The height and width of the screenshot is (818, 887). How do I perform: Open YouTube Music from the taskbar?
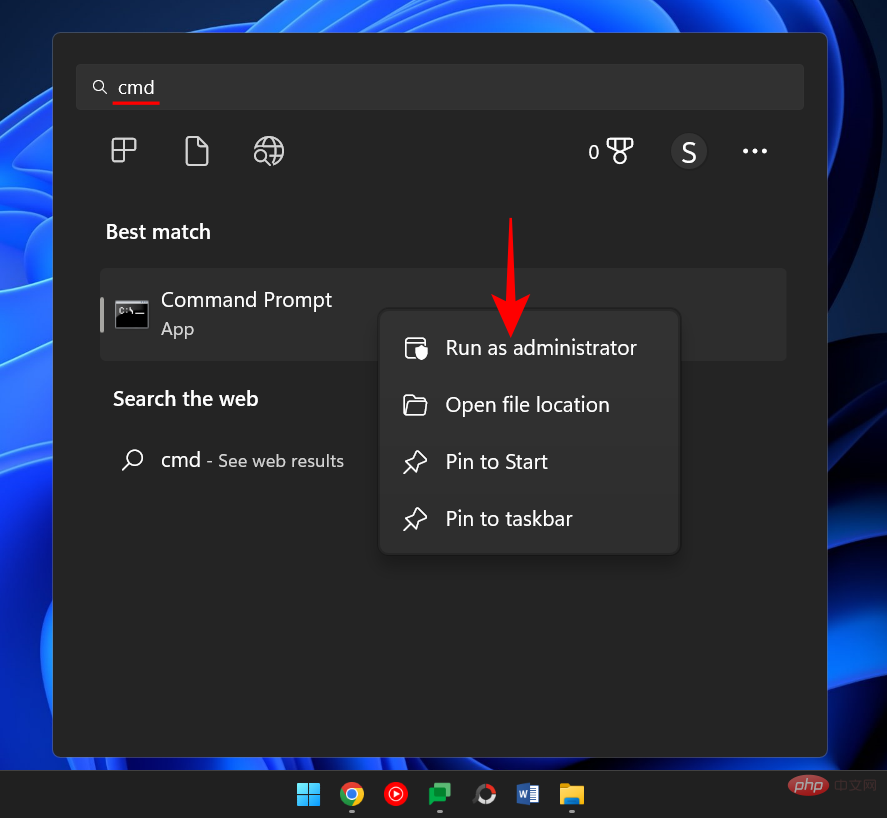coord(395,795)
